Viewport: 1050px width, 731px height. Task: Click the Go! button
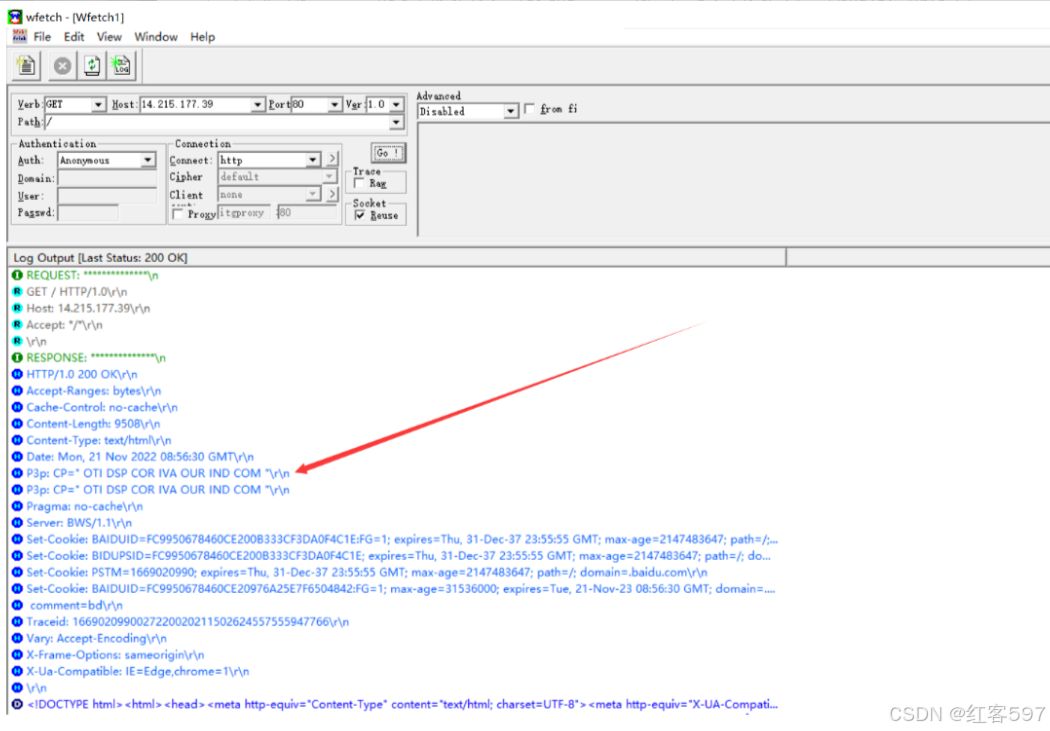tap(388, 153)
